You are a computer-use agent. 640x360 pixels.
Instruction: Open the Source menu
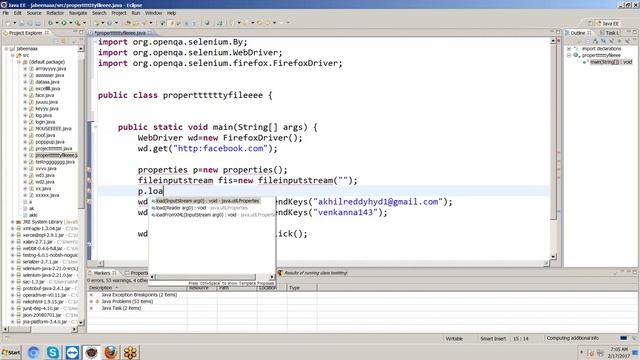point(34,13)
